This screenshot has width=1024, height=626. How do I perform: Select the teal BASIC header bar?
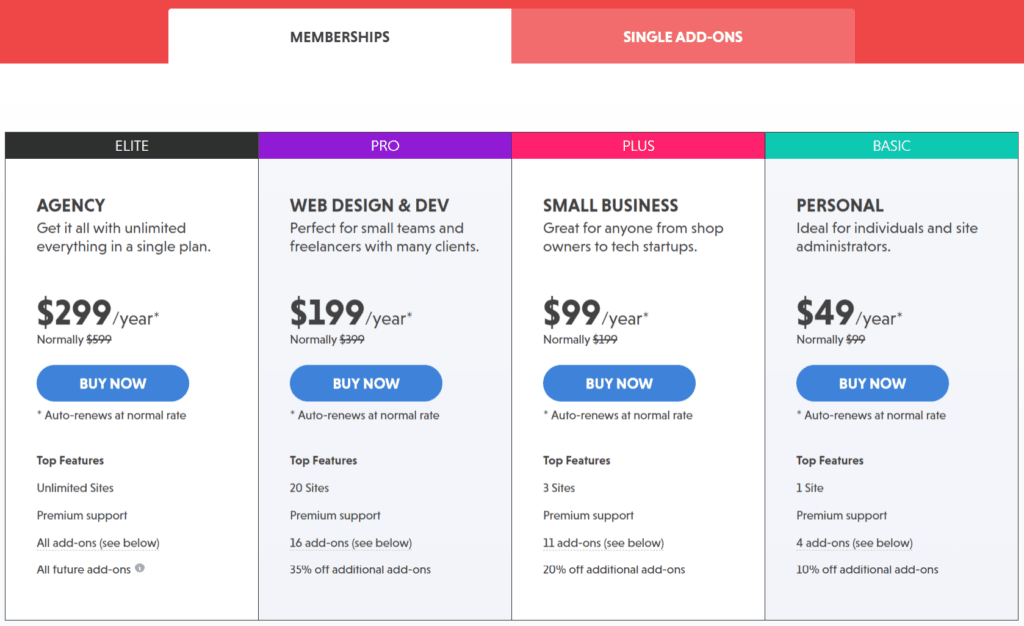coord(891,145)
